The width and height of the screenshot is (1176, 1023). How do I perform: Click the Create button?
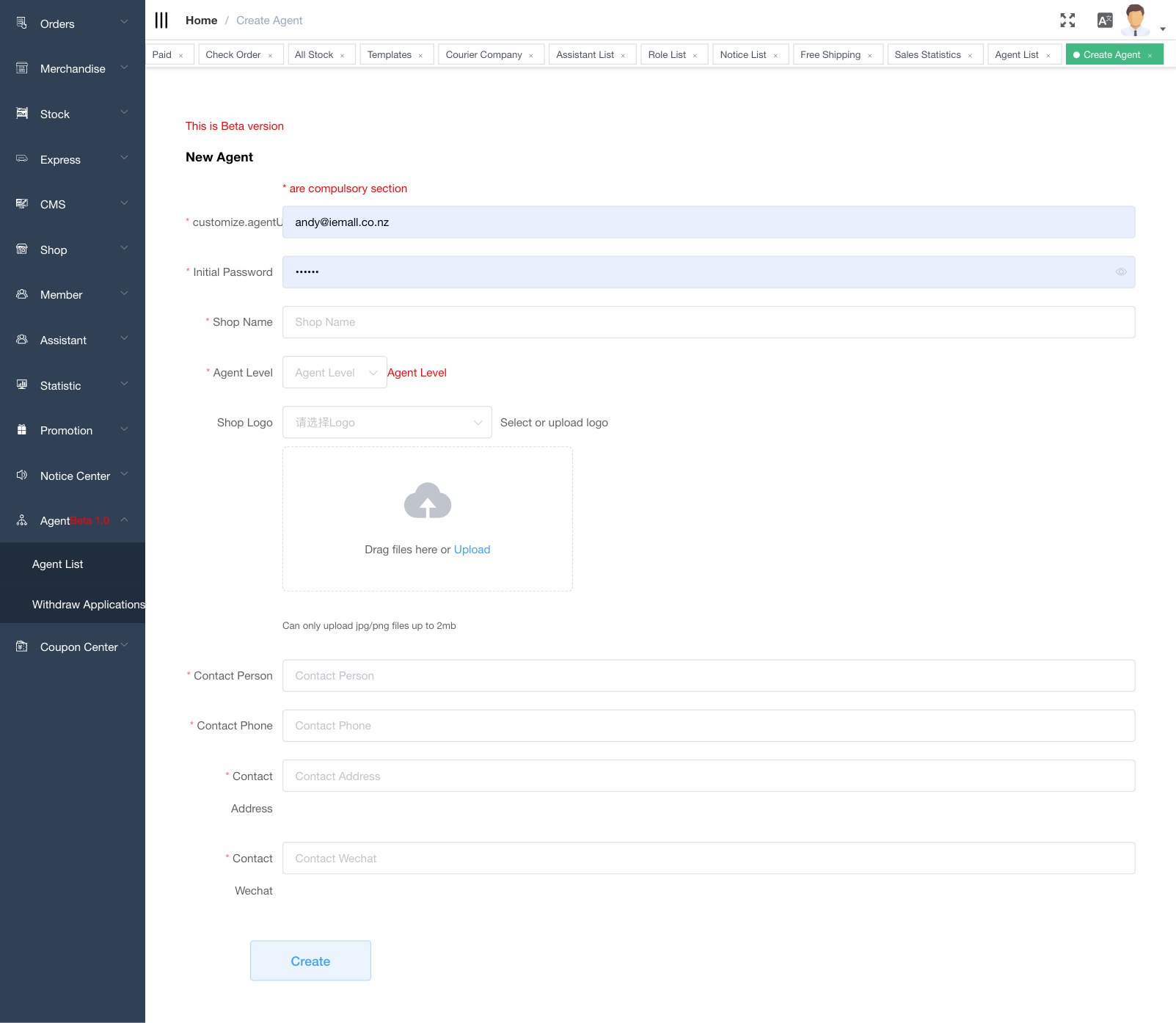click(x=310, y=961)
